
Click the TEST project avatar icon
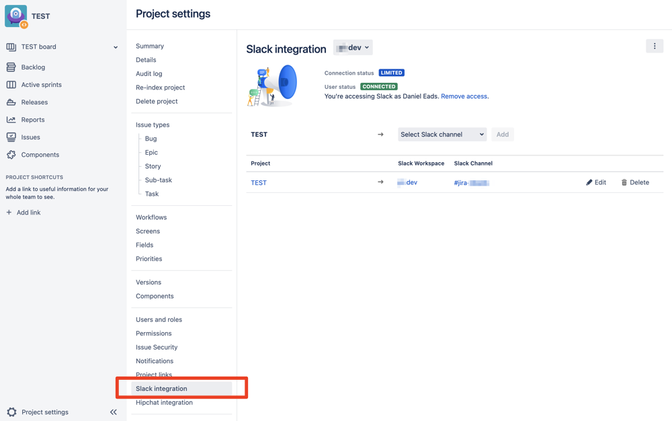coord(16,16)
